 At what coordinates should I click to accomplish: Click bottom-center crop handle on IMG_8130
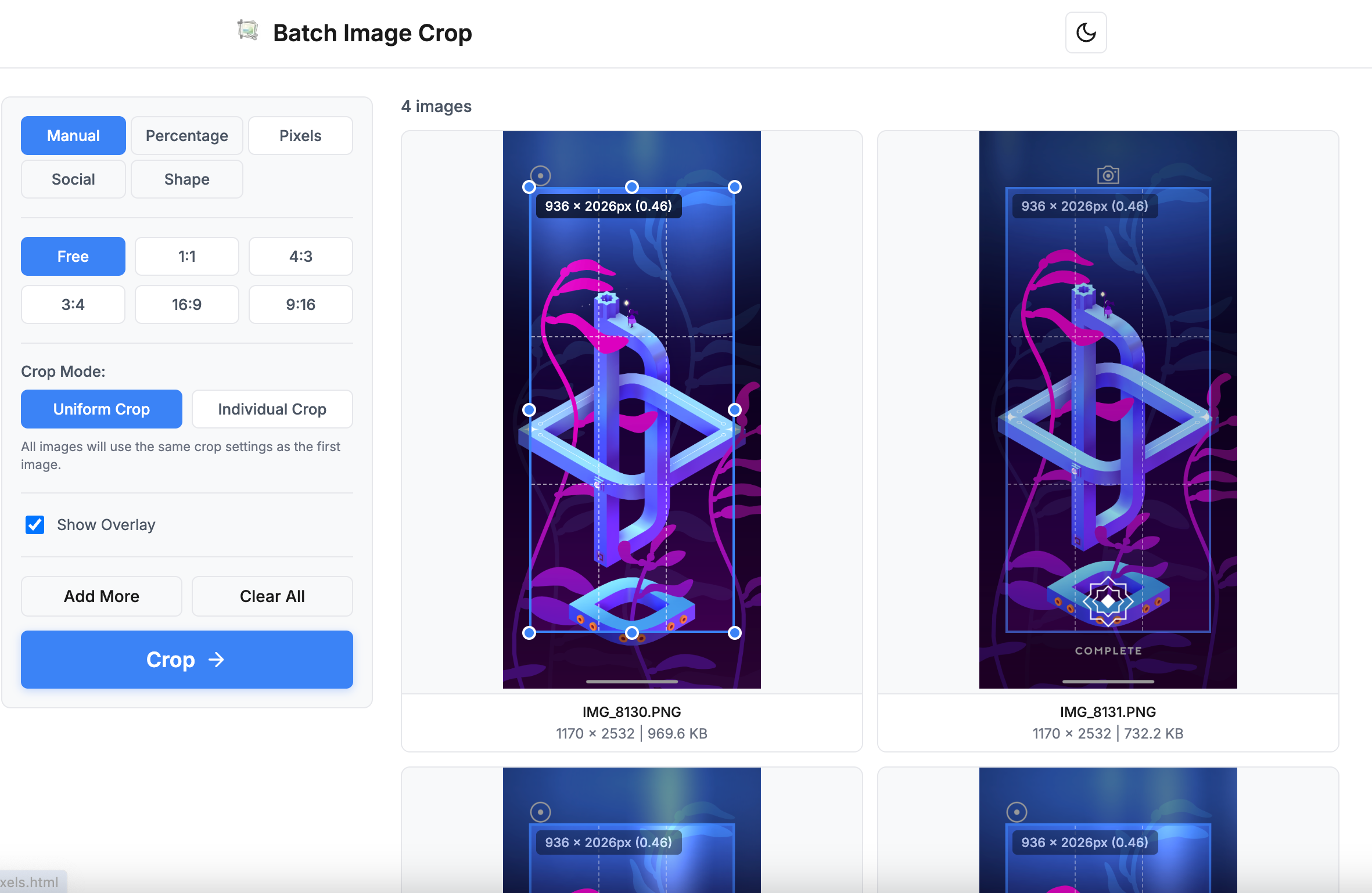click(x=631, y=633)
